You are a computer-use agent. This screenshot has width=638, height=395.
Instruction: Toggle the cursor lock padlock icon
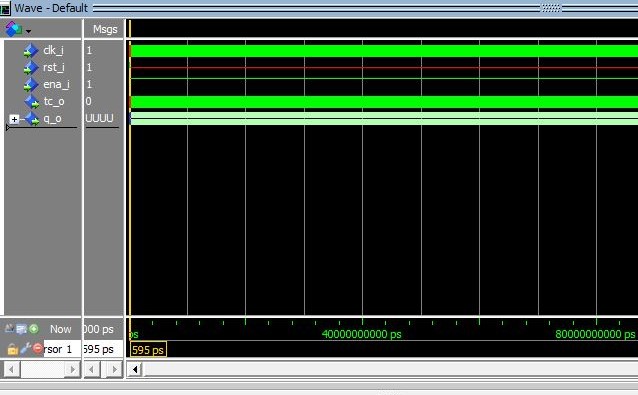point(12,349)
